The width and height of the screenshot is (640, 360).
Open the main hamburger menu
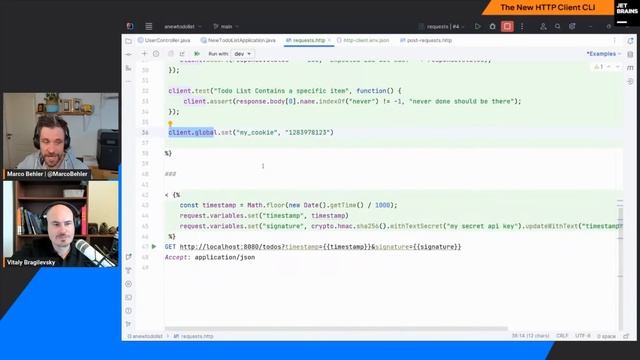149,27
